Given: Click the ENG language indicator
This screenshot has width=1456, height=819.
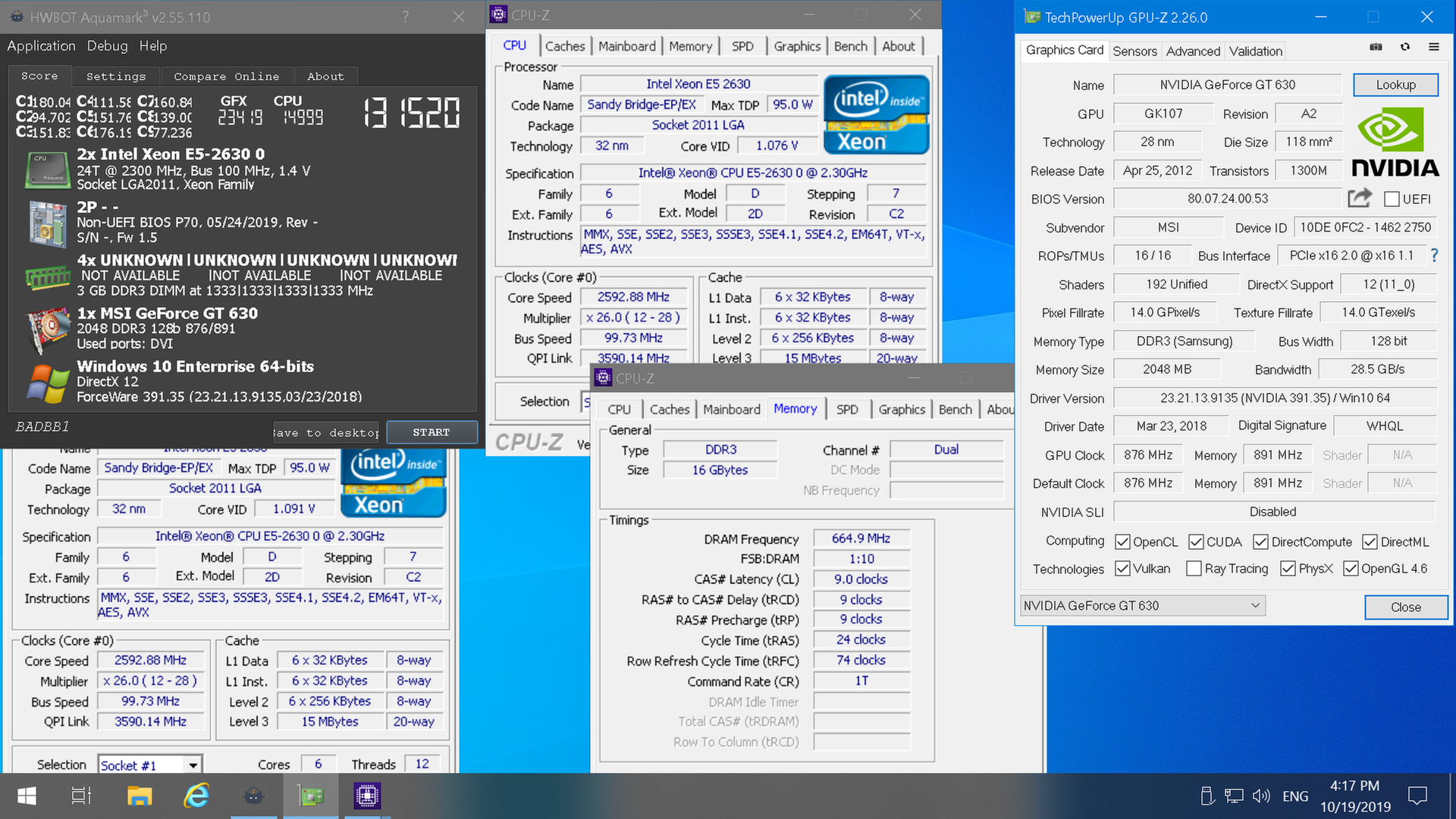Looking at the screenshot, I should tap(1295, 796).
